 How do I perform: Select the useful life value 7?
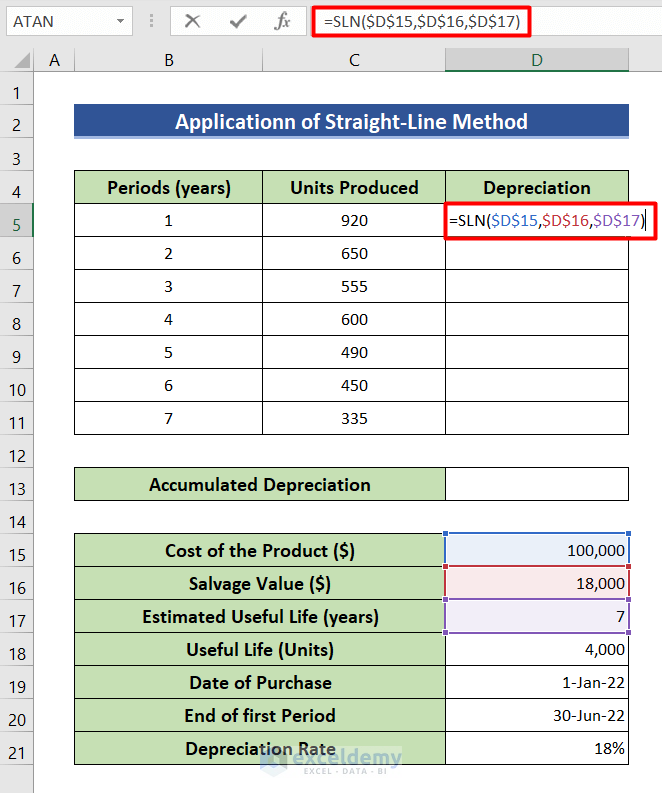click(537, 616)
